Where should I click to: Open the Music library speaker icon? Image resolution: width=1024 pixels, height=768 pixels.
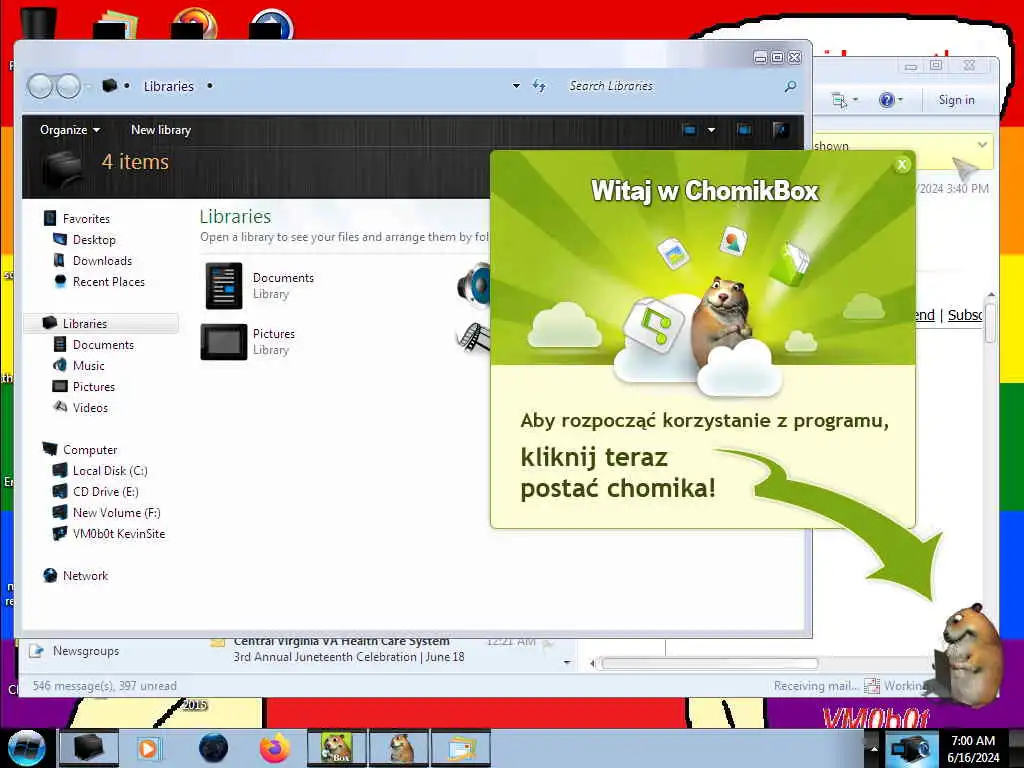474,285
